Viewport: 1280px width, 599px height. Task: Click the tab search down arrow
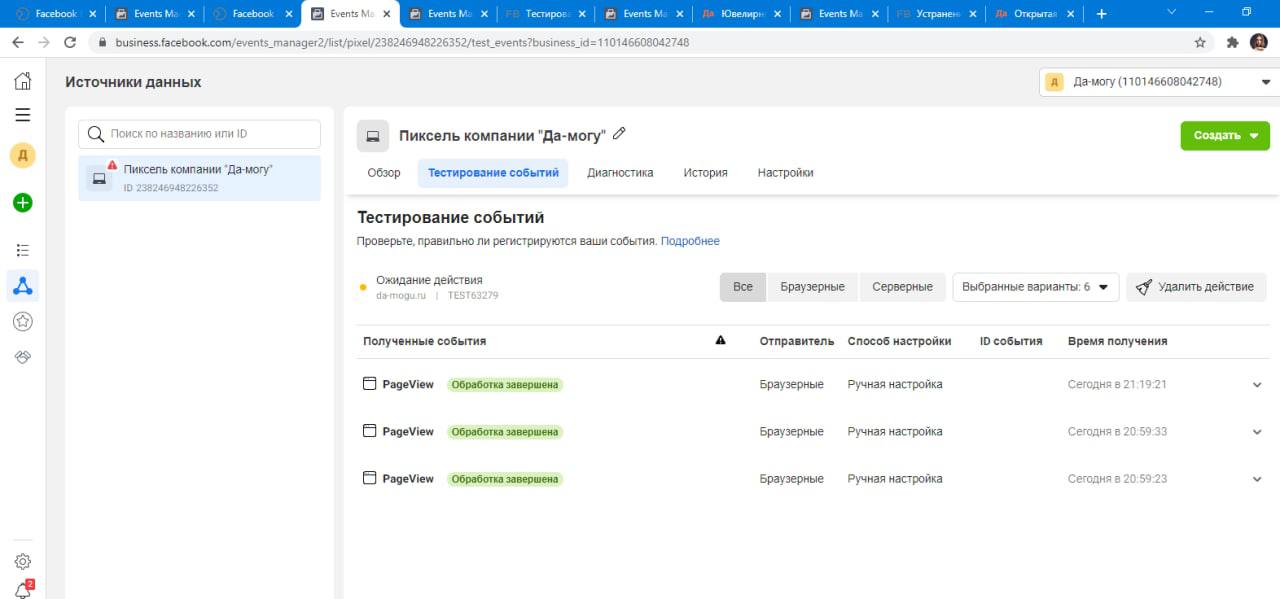coord(1172,12)
